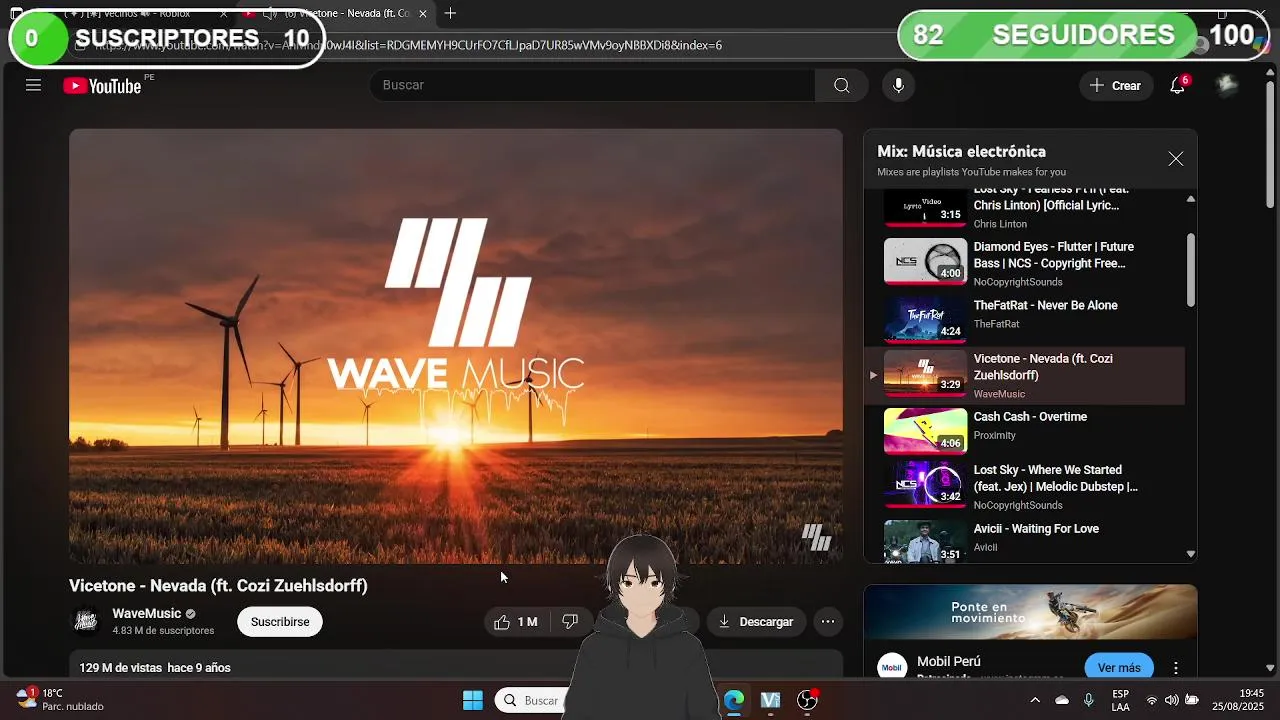Start voice search with microphone icon

898,85
